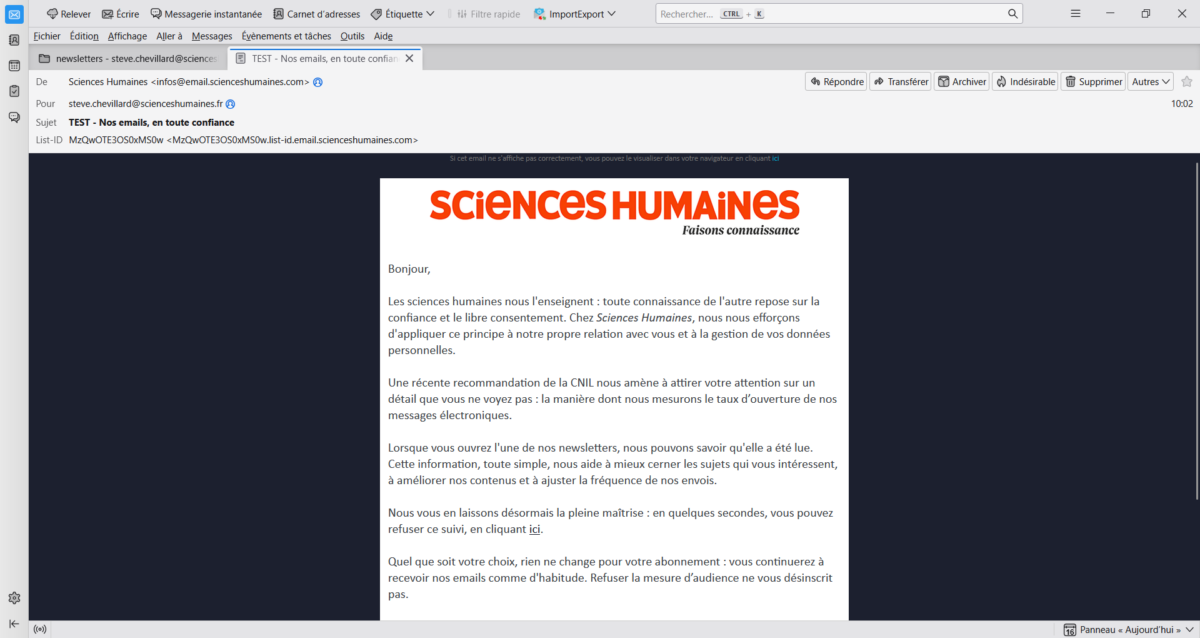Click Écrire to compose a message
Screen dimensions: 1200x638
click(x=121, y=14)
